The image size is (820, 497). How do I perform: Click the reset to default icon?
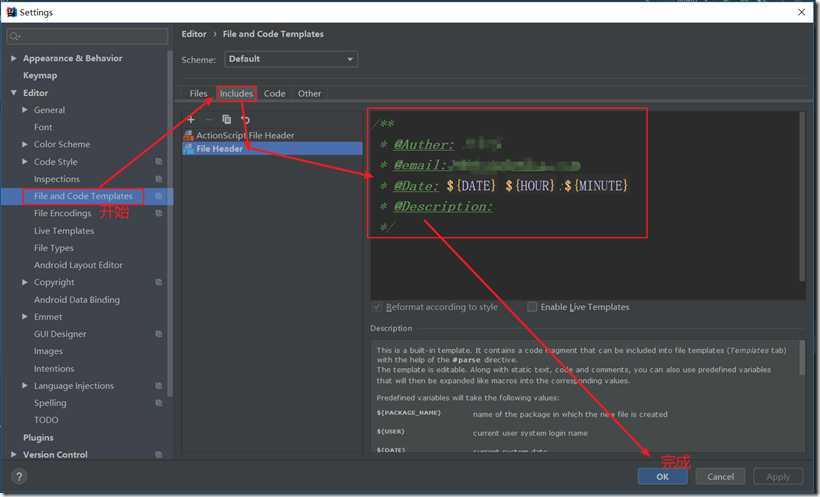(245, 119)
